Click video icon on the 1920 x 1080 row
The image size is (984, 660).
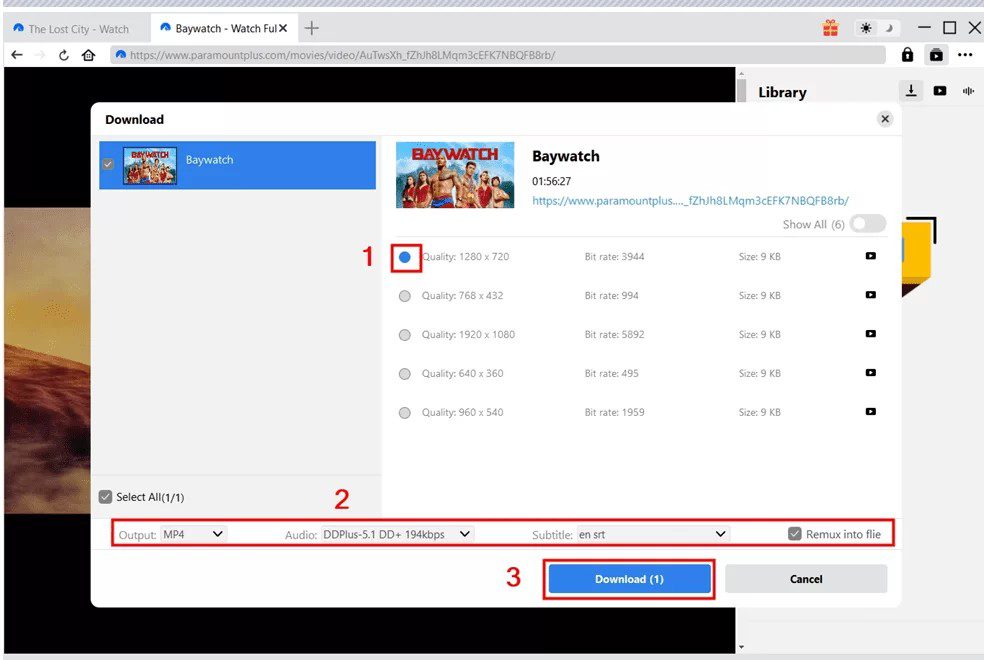870,334
